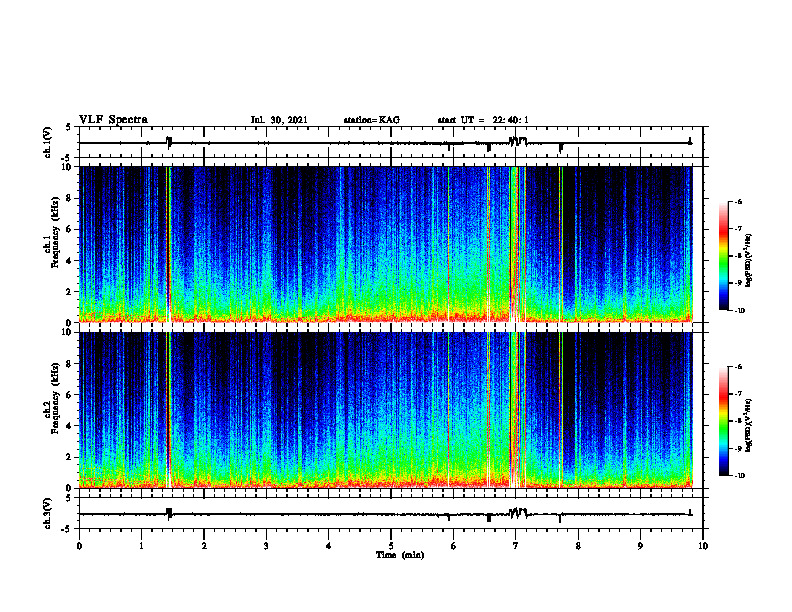
Task: Click the date "Jul. 30, 2021"
Action: (279, 120)
